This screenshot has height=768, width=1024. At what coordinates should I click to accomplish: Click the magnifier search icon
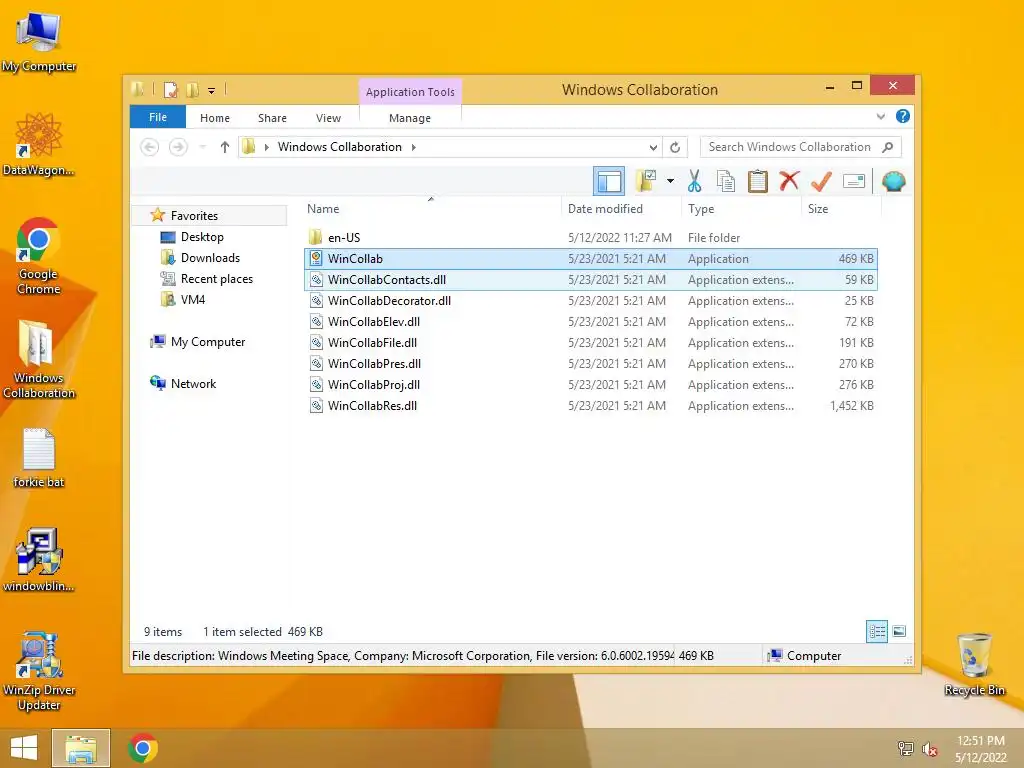coord(888,147)
